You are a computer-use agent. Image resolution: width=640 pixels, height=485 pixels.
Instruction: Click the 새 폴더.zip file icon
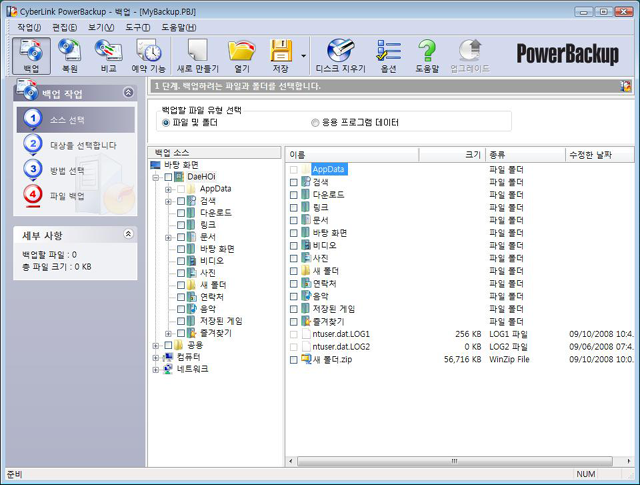[306, 359]
